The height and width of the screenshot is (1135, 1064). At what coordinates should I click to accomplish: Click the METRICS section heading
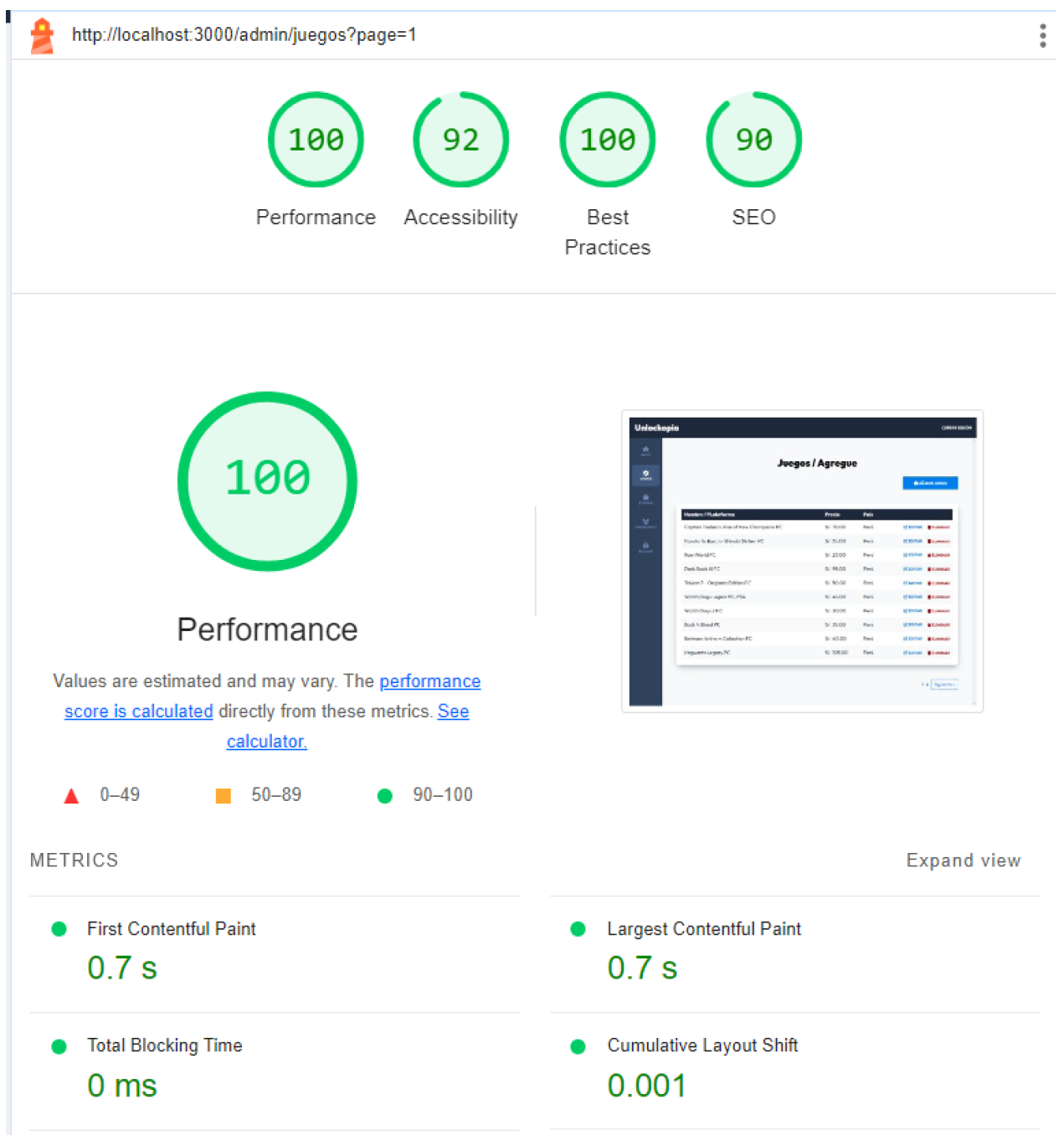tap(74, 860)
